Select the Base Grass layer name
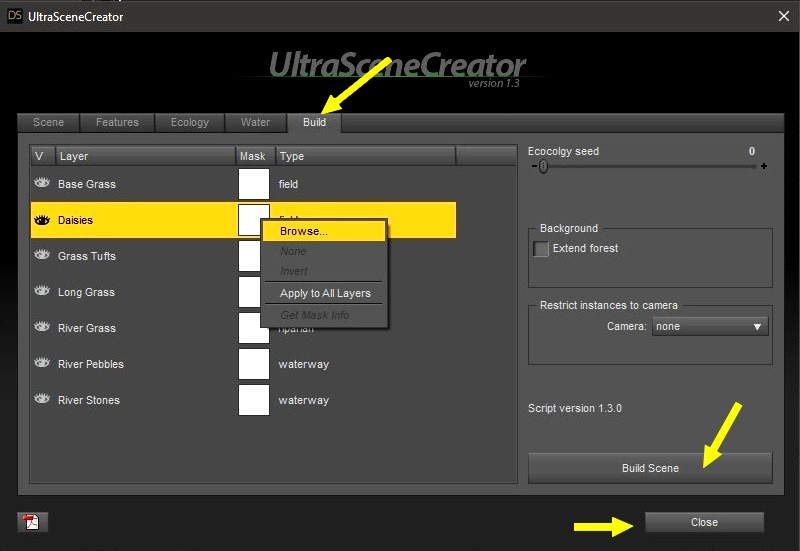The width and height of the screenshot is (800, 551). point(87,184)
